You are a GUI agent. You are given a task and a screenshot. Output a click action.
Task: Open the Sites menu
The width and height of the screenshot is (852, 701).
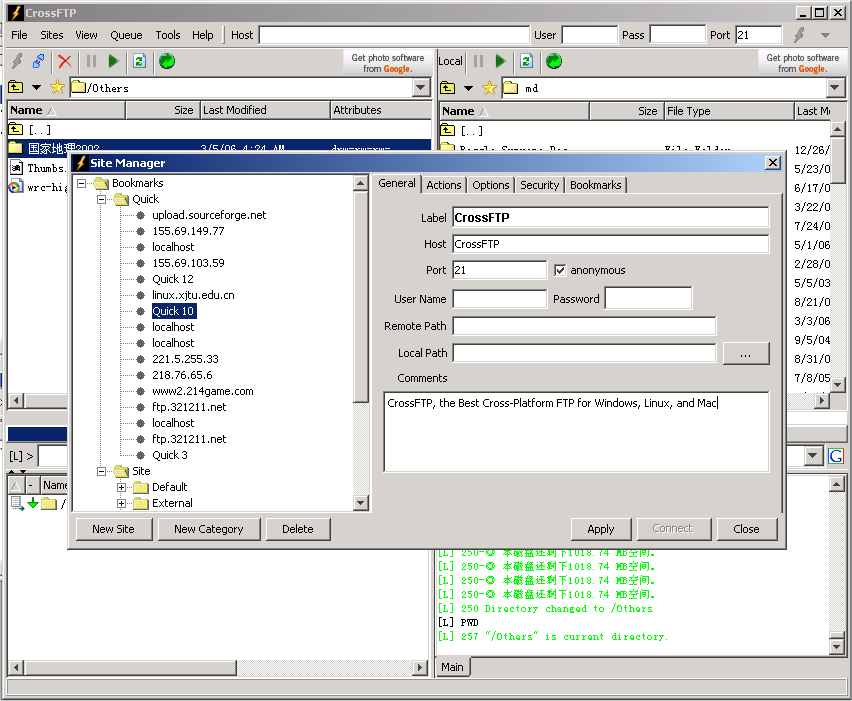point(52,35)
